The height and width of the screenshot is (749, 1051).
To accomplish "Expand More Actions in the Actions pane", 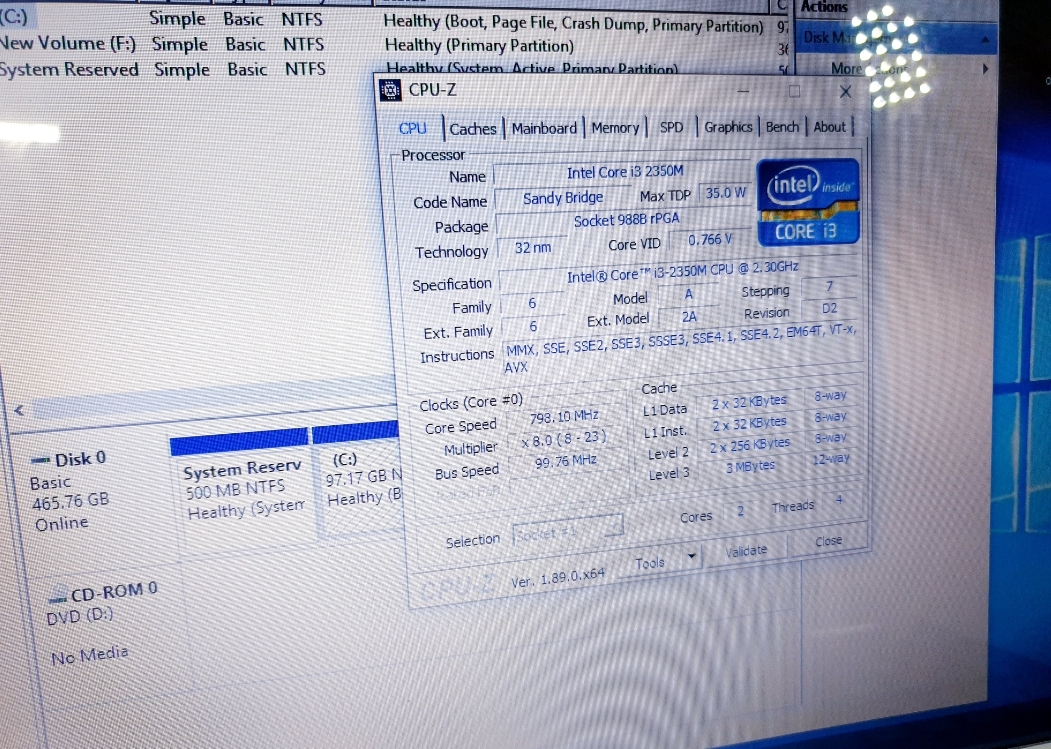I will pos(985,69).
